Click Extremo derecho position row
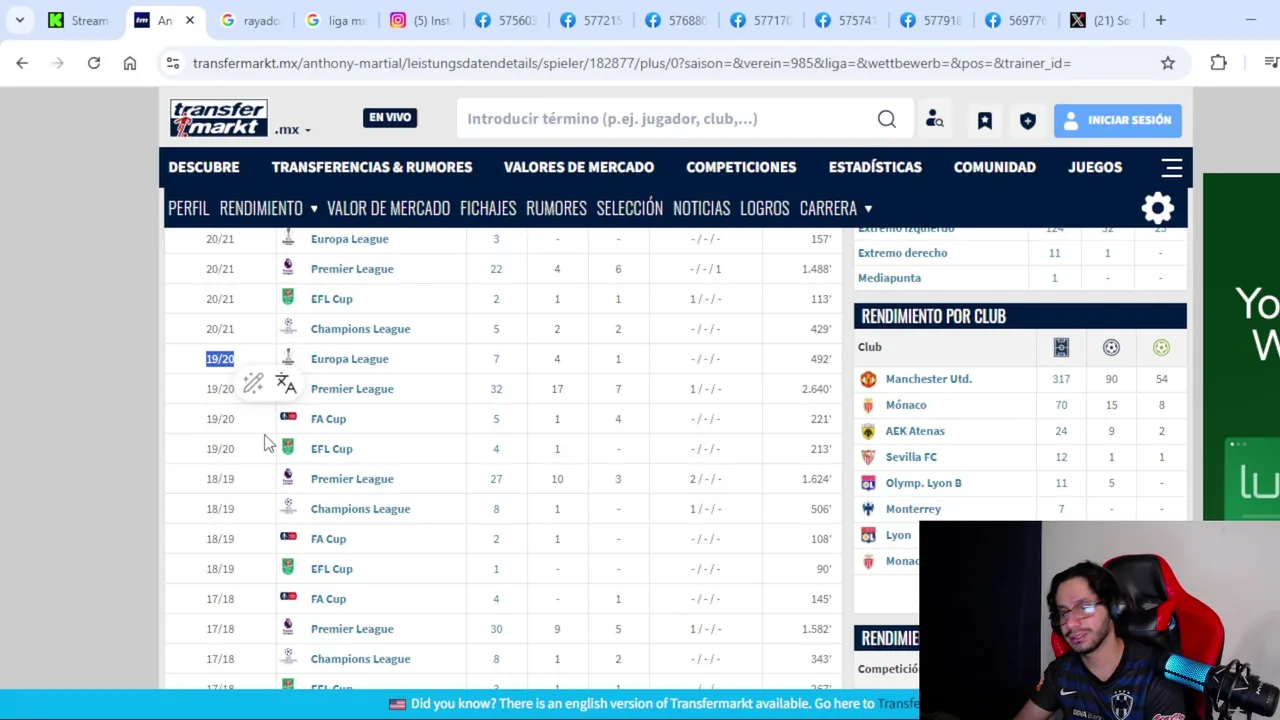 coord(1020,253)
